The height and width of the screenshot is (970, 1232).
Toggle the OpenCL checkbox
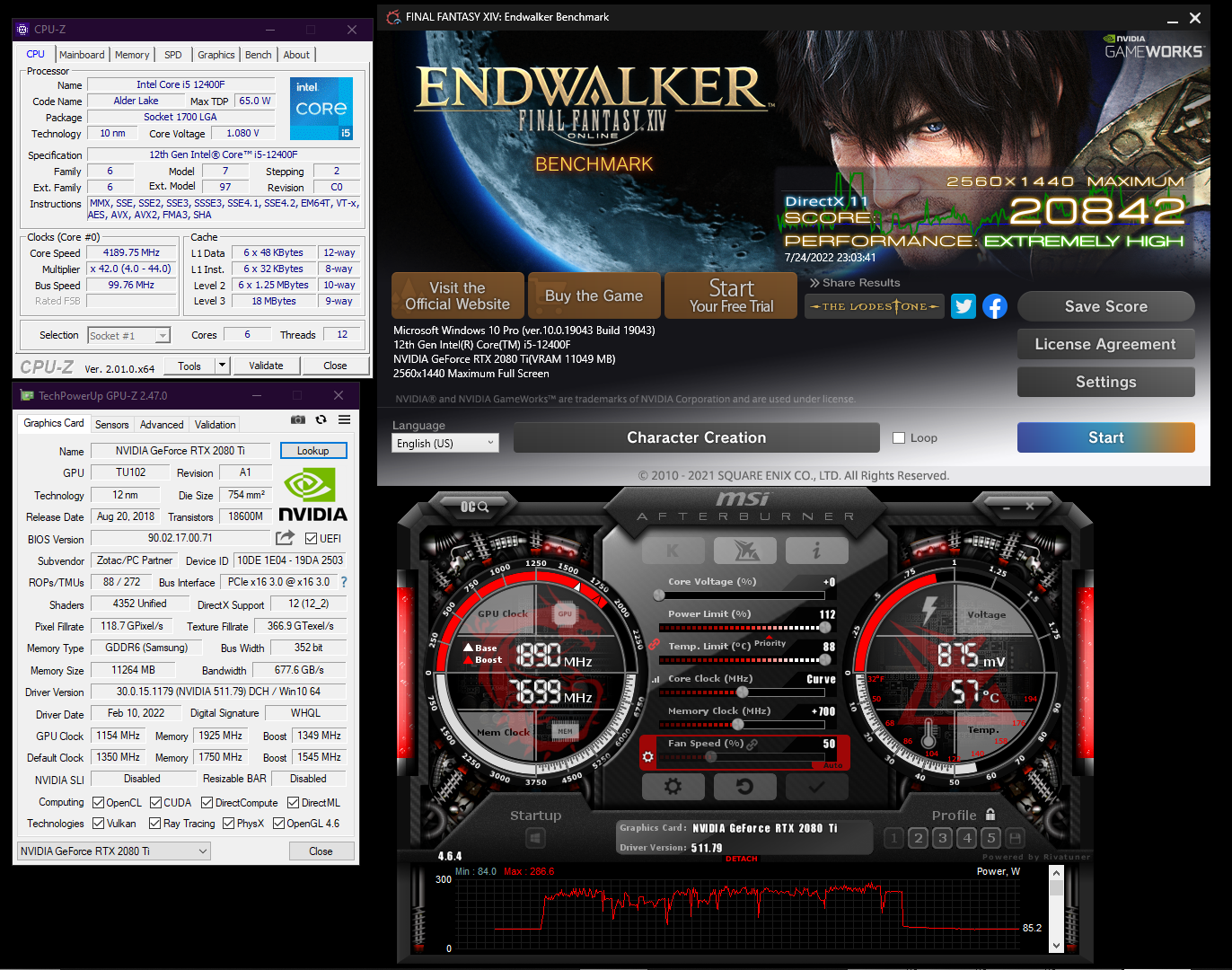(99, 803)
